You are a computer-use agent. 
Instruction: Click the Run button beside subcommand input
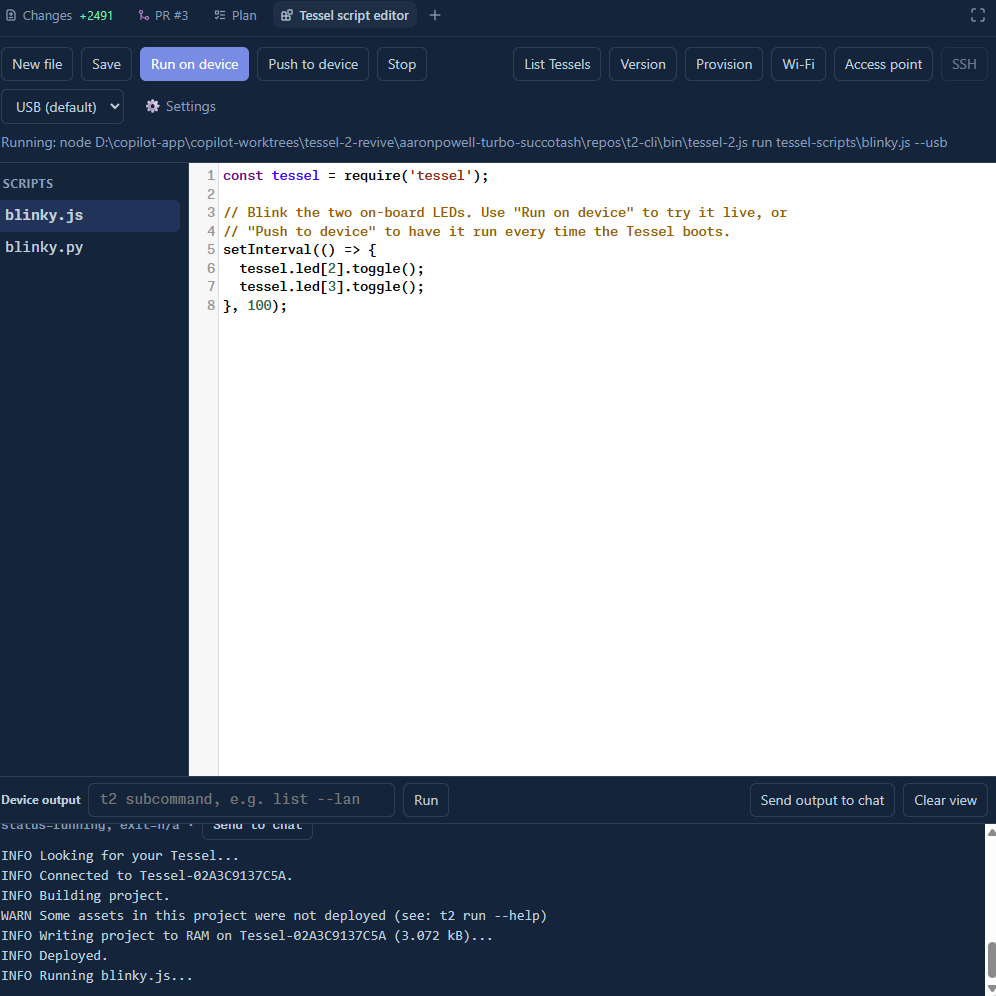(426, 800)
